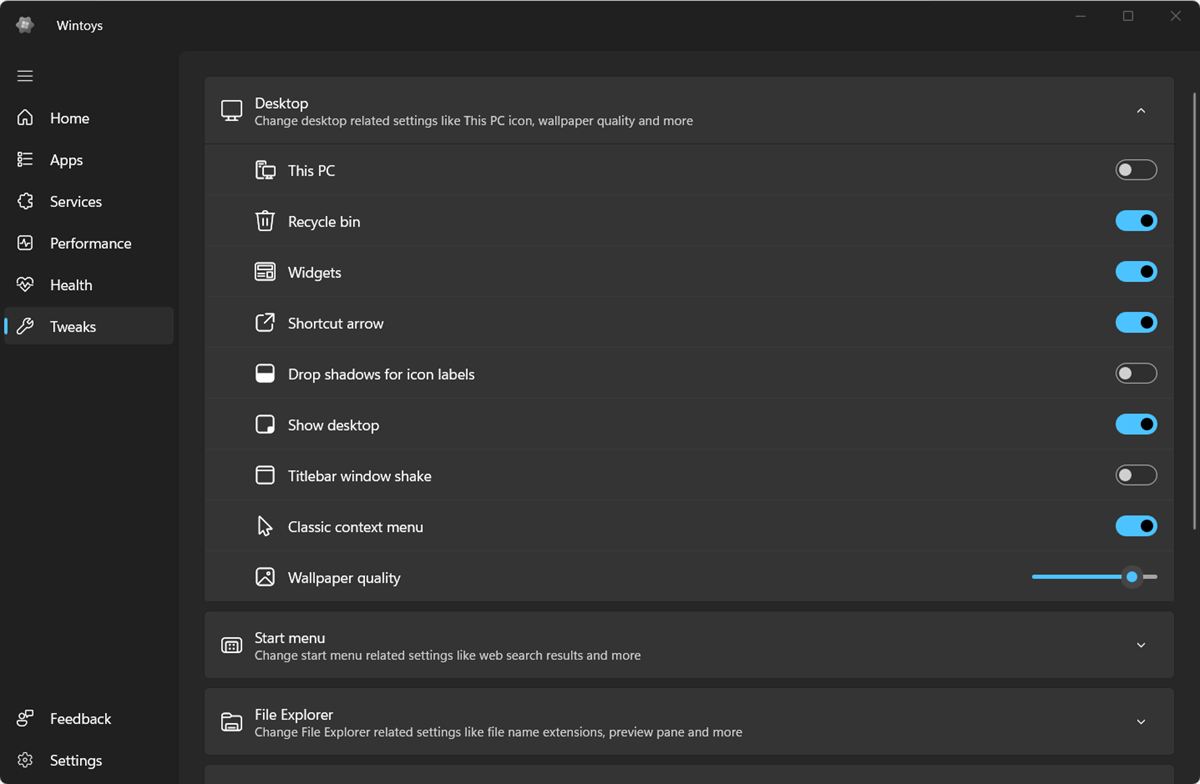Enable the This PC toggle
1200x784 pixels.
(x=1136, y=170)
